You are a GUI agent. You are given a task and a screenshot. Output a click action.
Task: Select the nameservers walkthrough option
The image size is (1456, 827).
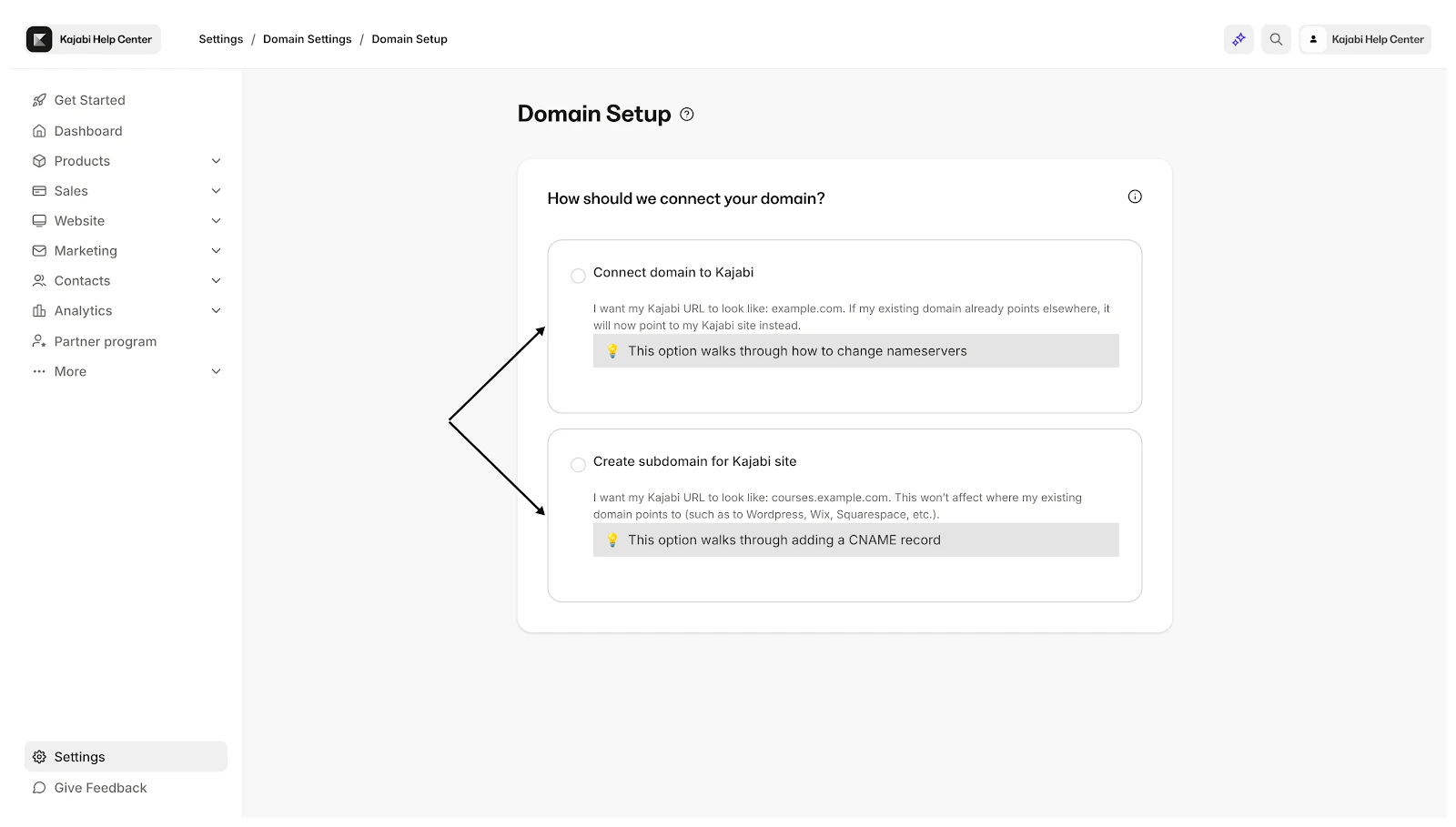tap(855, 350)
